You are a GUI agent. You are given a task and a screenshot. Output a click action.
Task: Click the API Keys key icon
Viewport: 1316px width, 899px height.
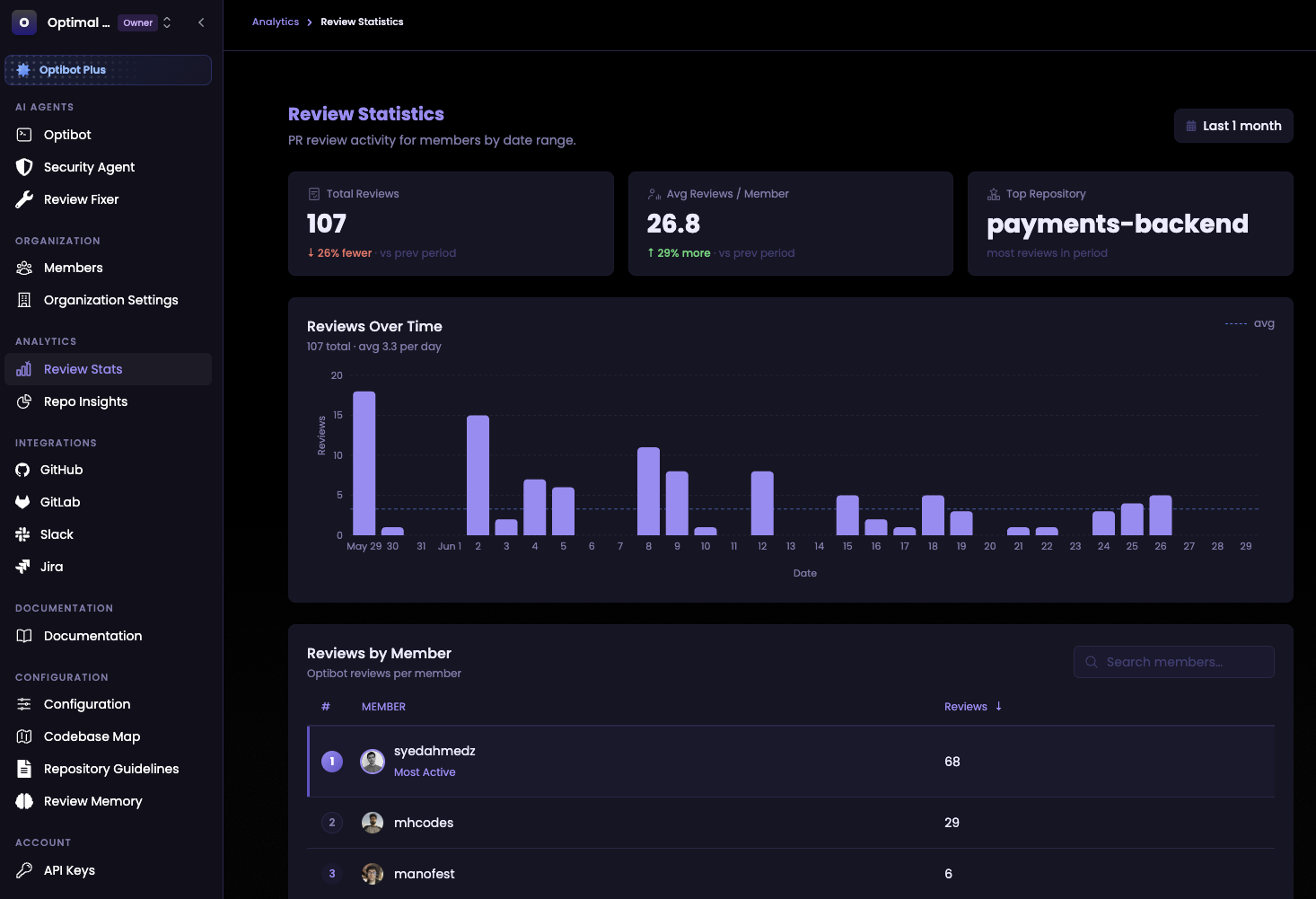coord(24,870)
